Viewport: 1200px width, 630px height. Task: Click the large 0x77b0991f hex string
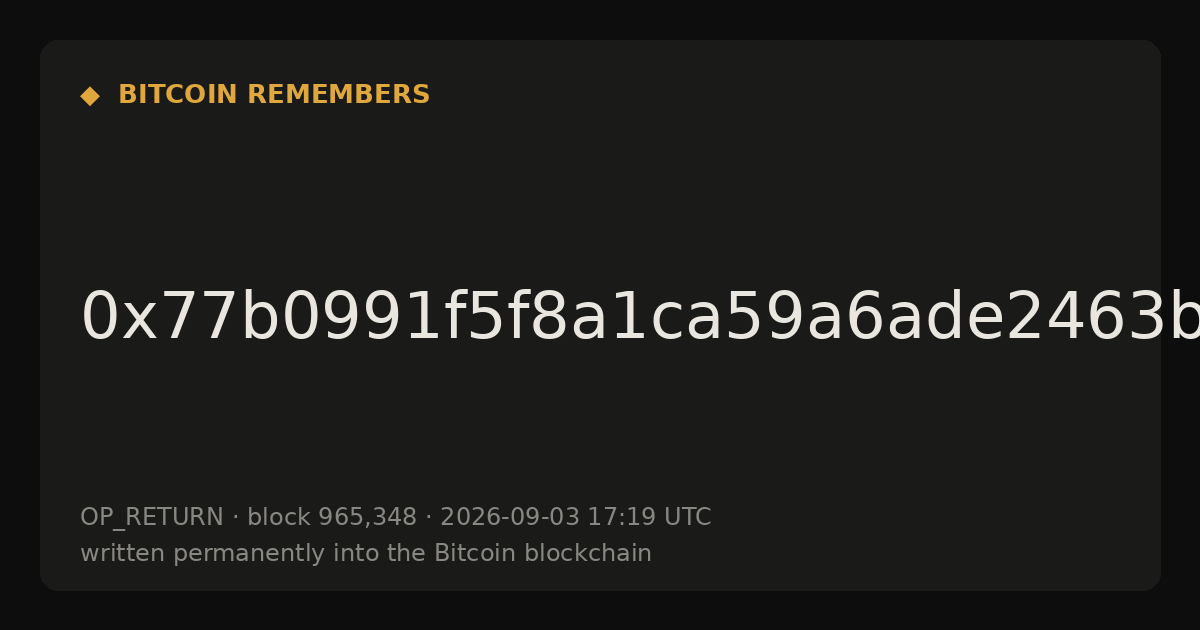click(x=640, y=318)
